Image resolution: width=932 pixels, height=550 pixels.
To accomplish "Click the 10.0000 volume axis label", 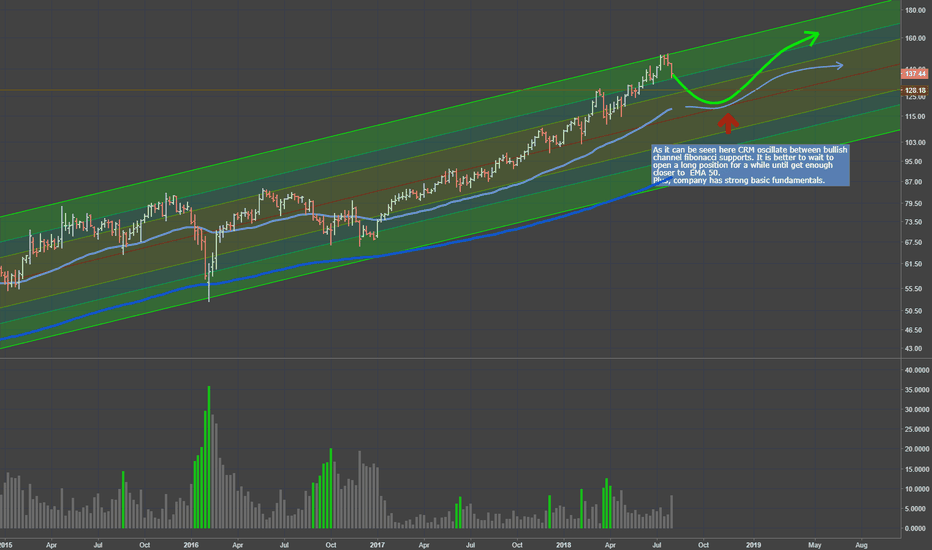I will point(917,489).
